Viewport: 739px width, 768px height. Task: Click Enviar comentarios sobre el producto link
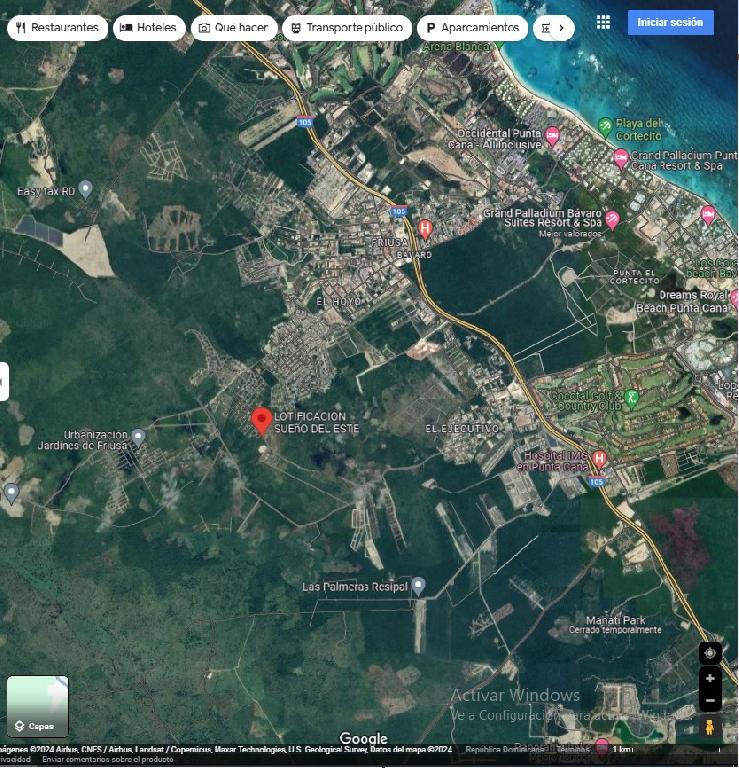tap(108, 759)
